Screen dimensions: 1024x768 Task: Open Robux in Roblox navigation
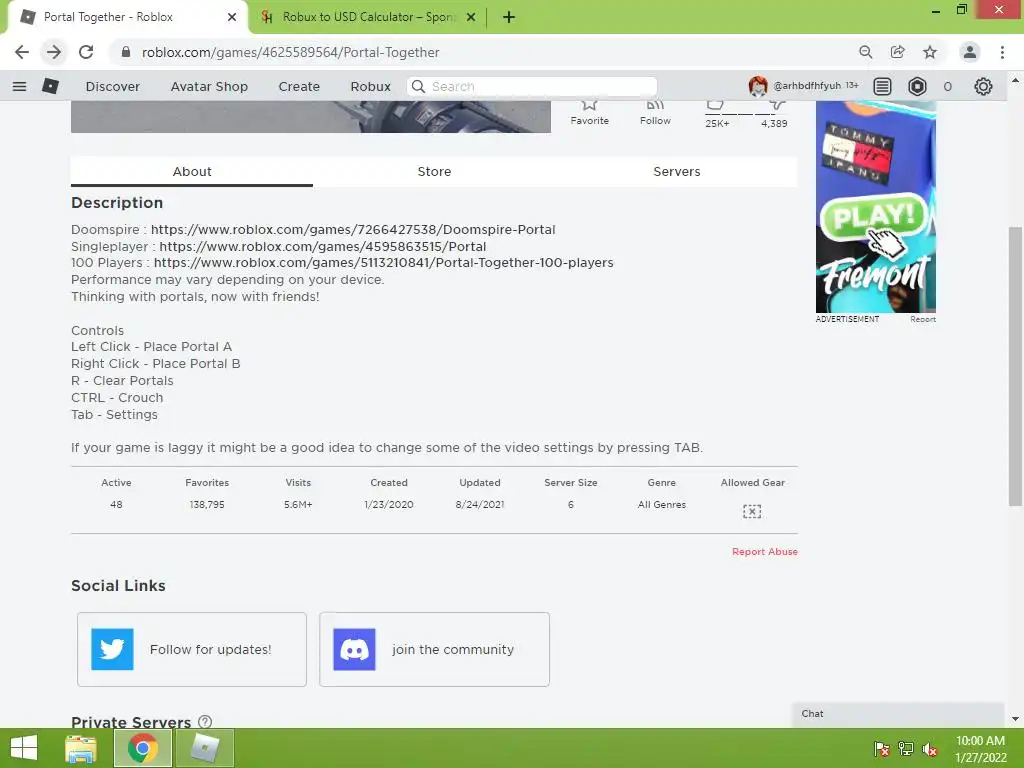(x=370, y=87)
